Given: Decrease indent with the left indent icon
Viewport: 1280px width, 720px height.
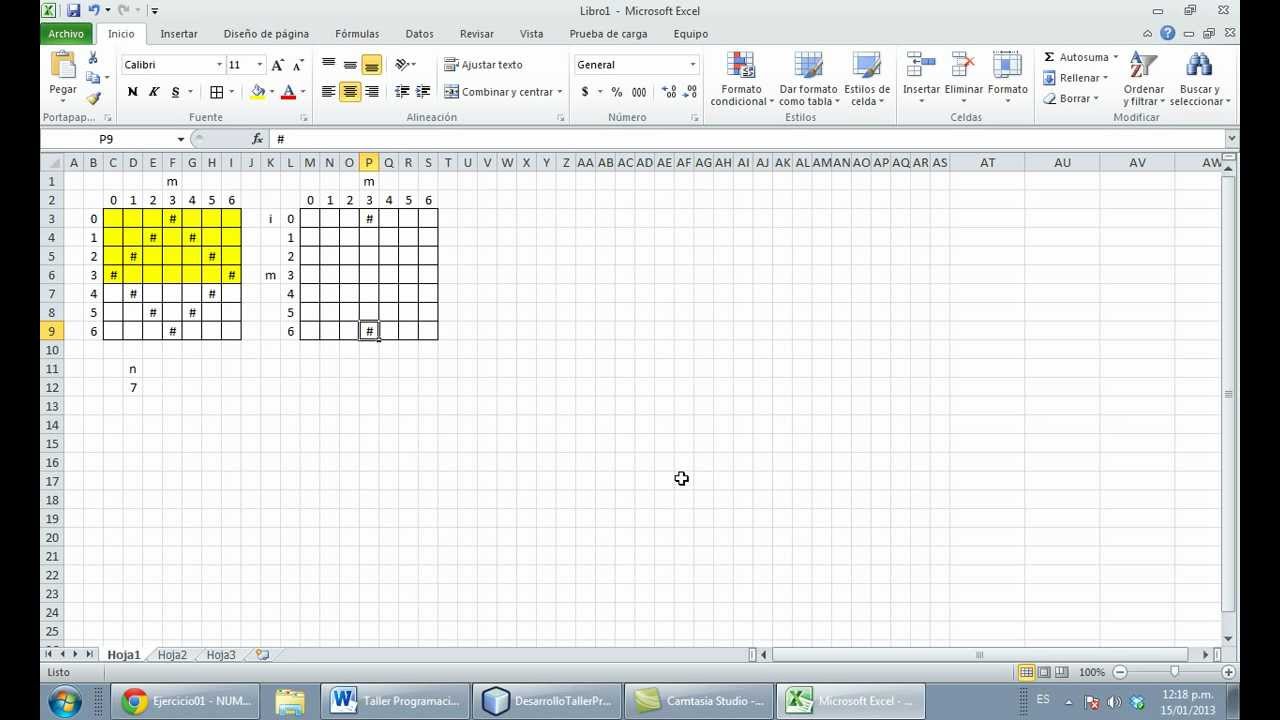Looking at the screenshot, I should tap(402, 92).
